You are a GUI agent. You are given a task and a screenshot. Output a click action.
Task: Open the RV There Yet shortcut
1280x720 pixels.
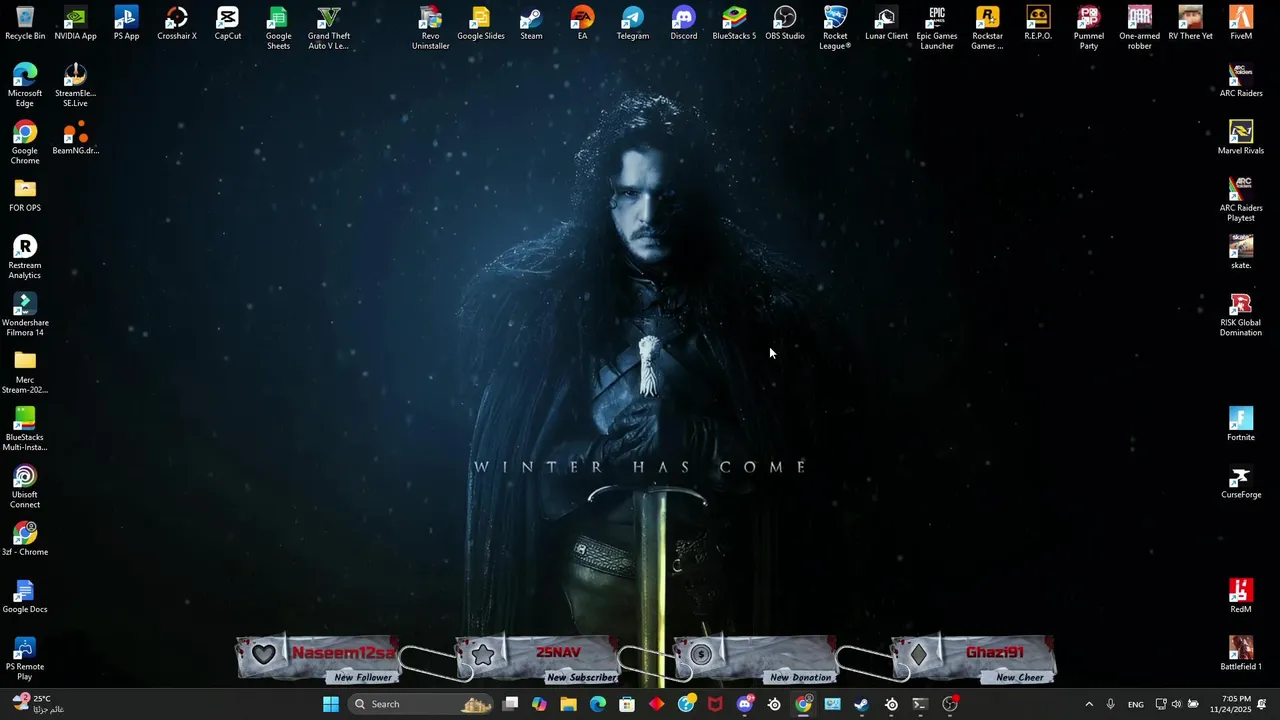[1190, 24]
